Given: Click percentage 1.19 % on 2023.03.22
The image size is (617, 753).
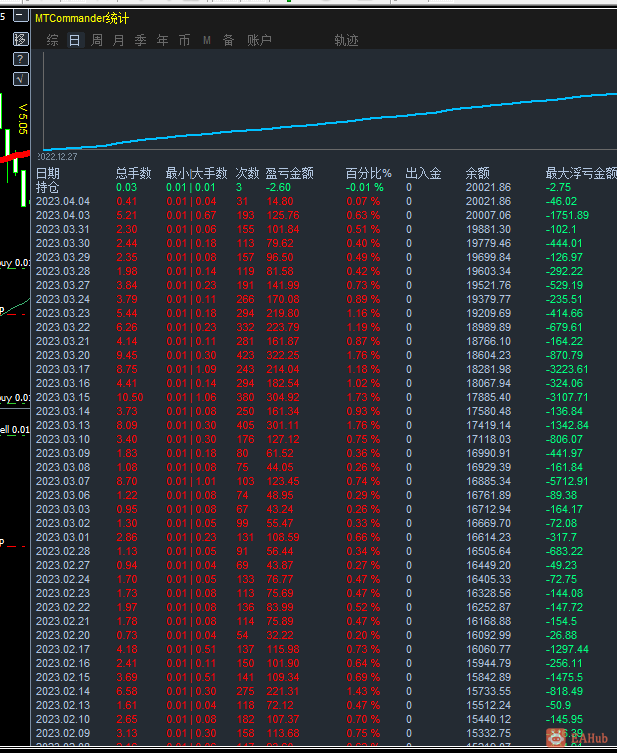Looking at the screenshot, I should pos(363,328).
